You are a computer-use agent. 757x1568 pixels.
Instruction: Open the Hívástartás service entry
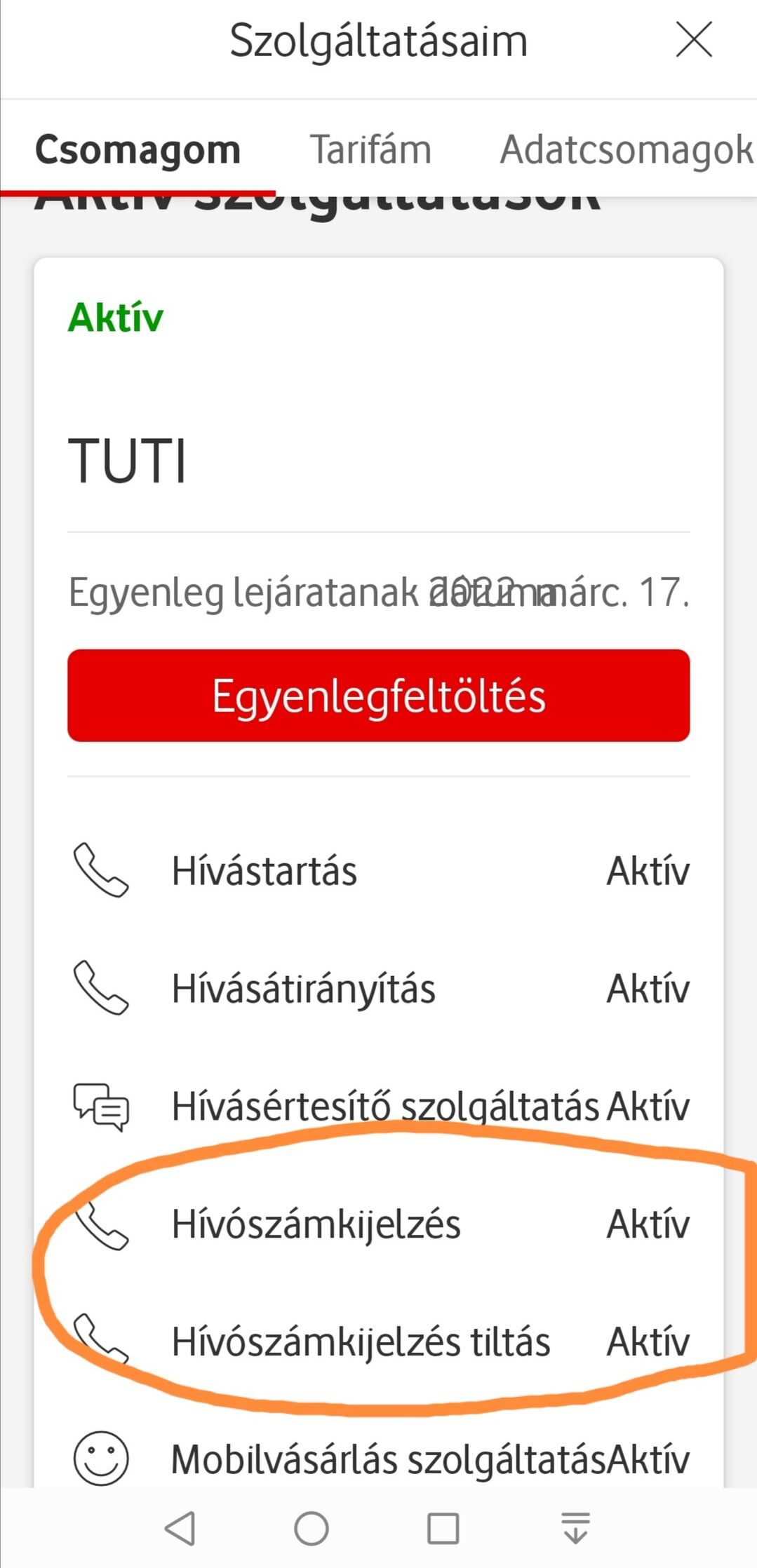click(264, 871)
